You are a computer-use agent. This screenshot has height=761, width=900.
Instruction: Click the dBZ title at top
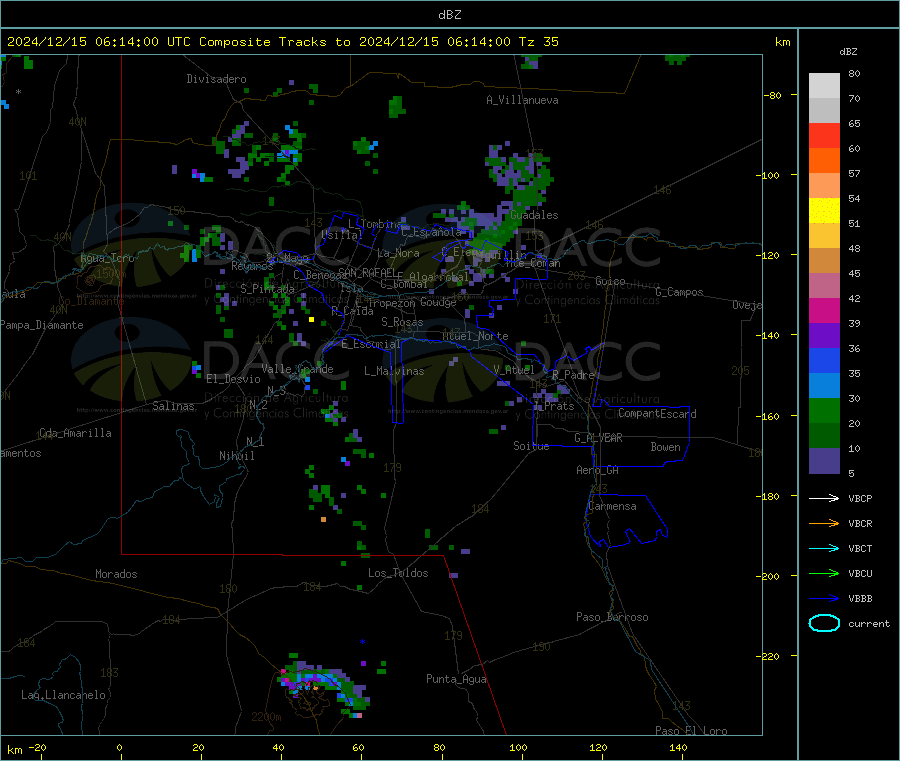click(x=449, y=15)
